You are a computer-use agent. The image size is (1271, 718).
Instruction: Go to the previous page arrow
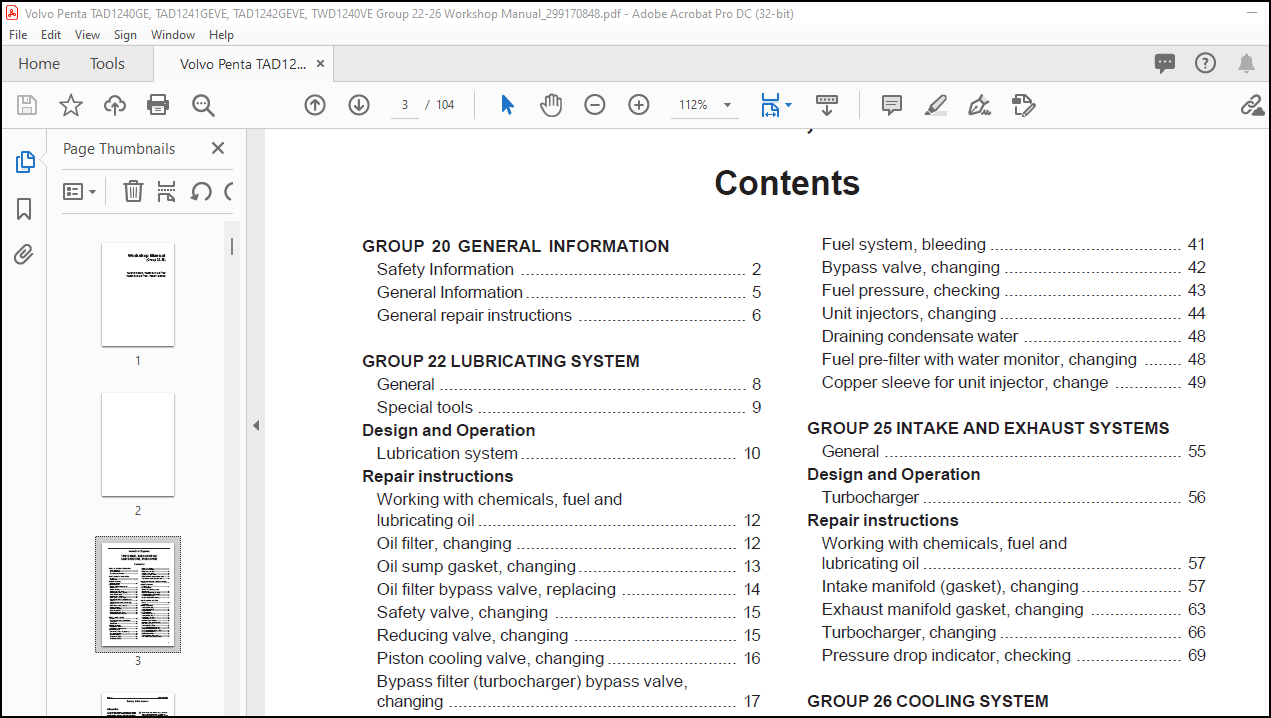pyautogui.click(x=315, y=105)
